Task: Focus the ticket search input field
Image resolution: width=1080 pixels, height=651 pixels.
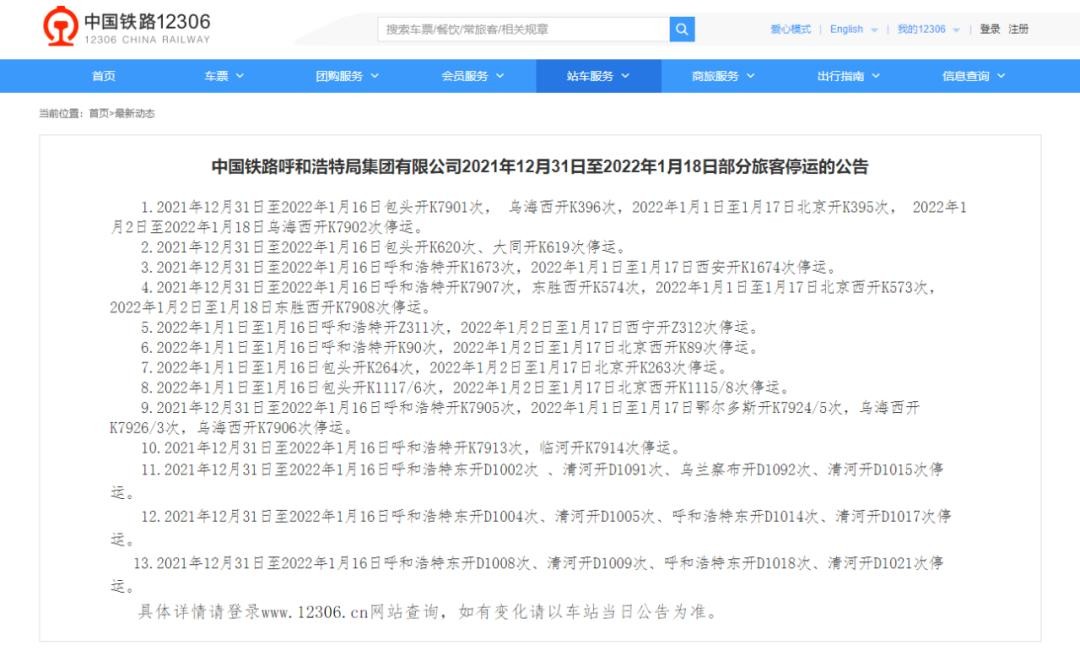Action: (523, 30)
